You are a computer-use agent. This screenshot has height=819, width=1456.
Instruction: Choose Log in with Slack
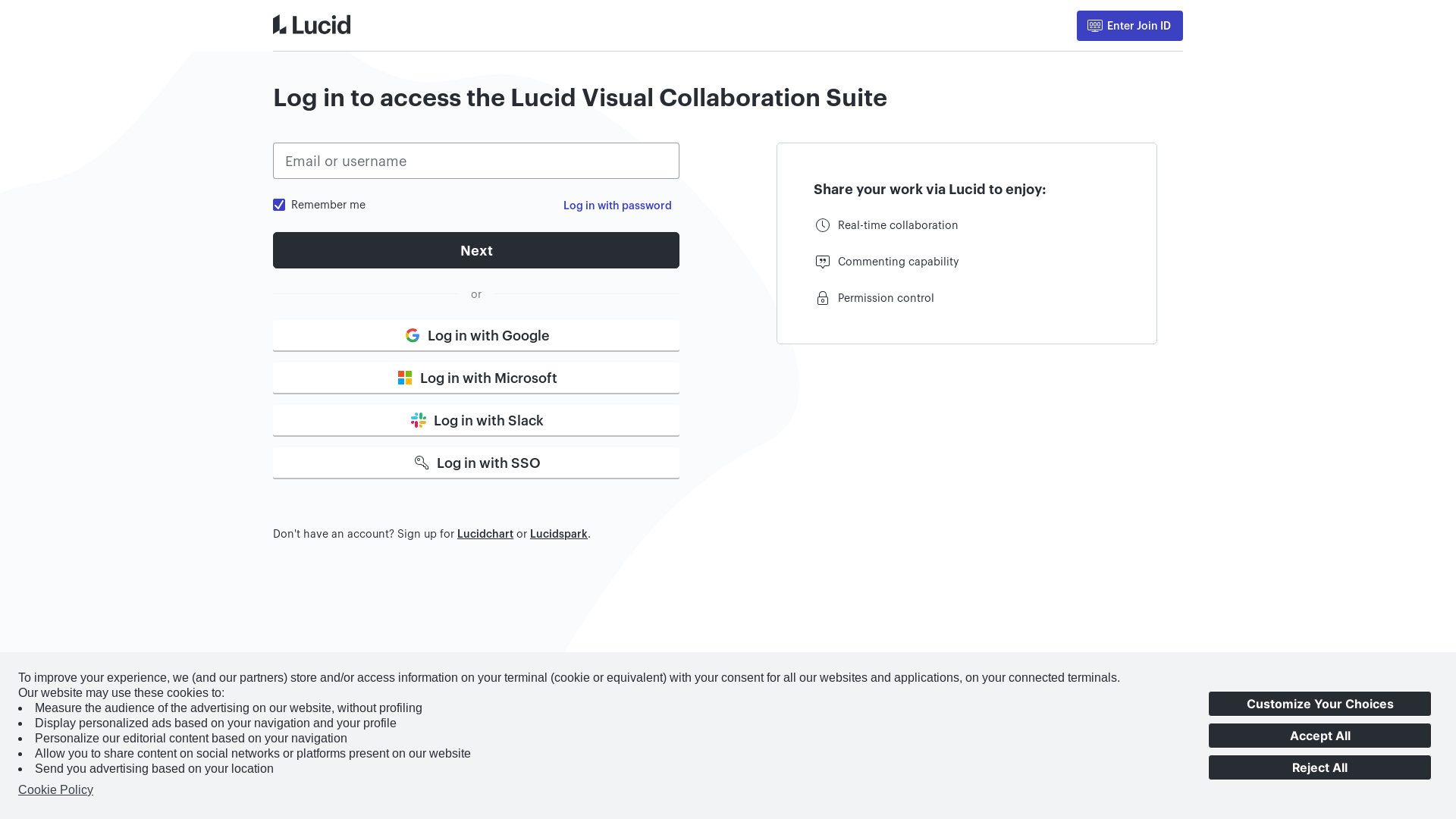476,420
